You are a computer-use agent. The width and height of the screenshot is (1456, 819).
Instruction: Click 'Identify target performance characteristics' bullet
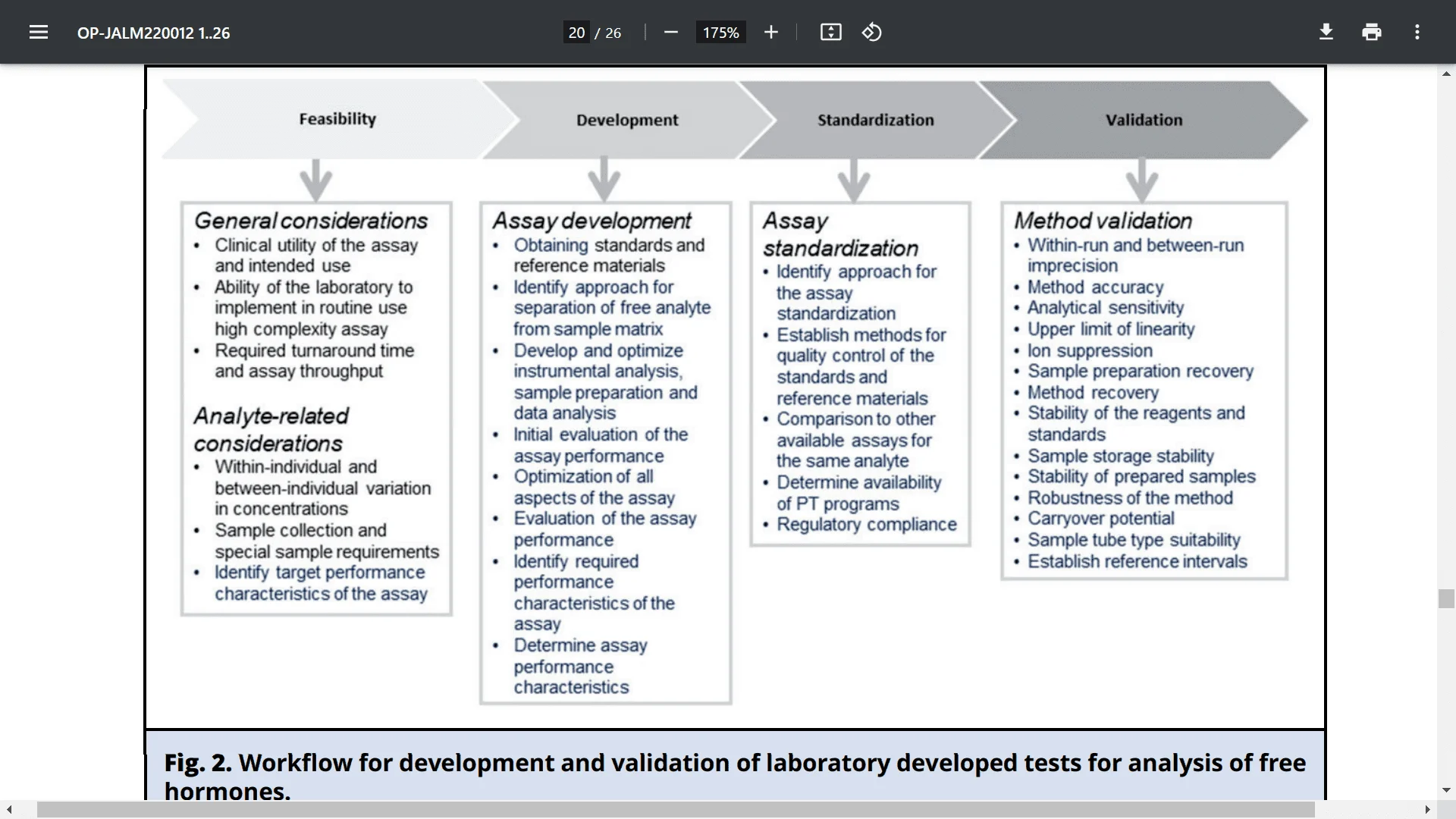coord(321,583)
